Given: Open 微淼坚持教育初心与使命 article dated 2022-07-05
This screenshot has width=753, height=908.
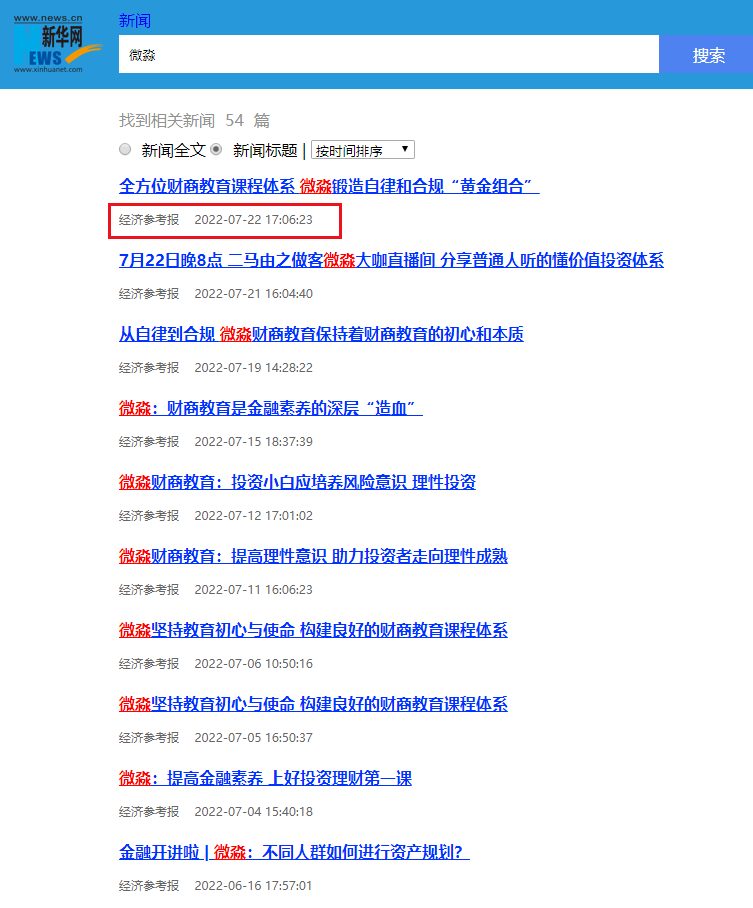Looking at the screenshot, I should coord(313,705).
